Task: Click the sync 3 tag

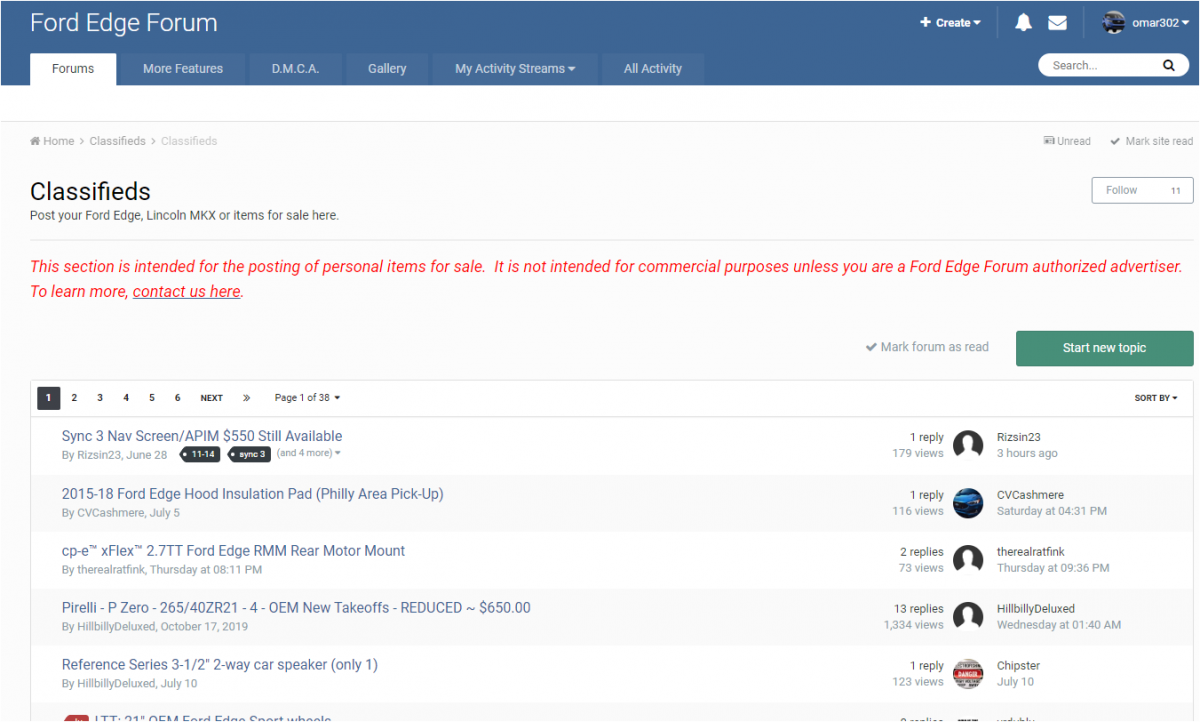Action: [249, 454]
